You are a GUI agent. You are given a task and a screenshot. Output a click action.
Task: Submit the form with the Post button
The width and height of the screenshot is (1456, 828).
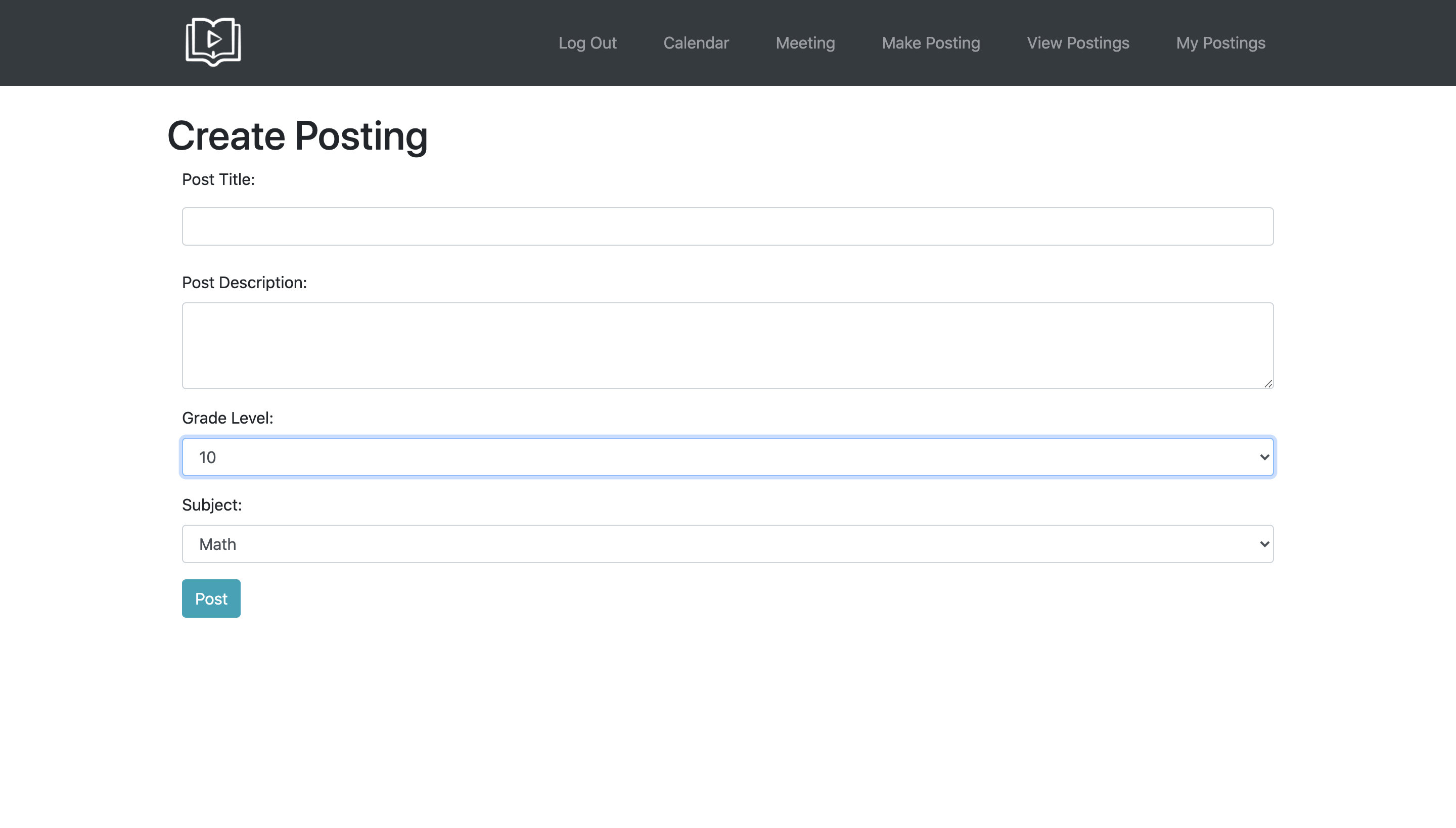(x=211, y=599)
